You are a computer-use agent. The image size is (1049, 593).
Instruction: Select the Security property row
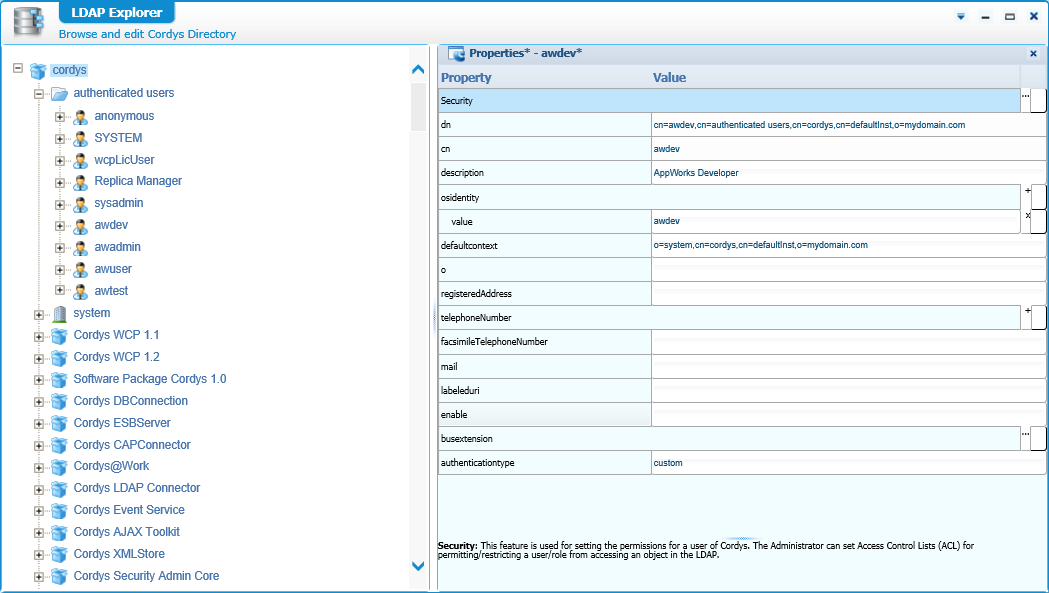tap(729, 100)
